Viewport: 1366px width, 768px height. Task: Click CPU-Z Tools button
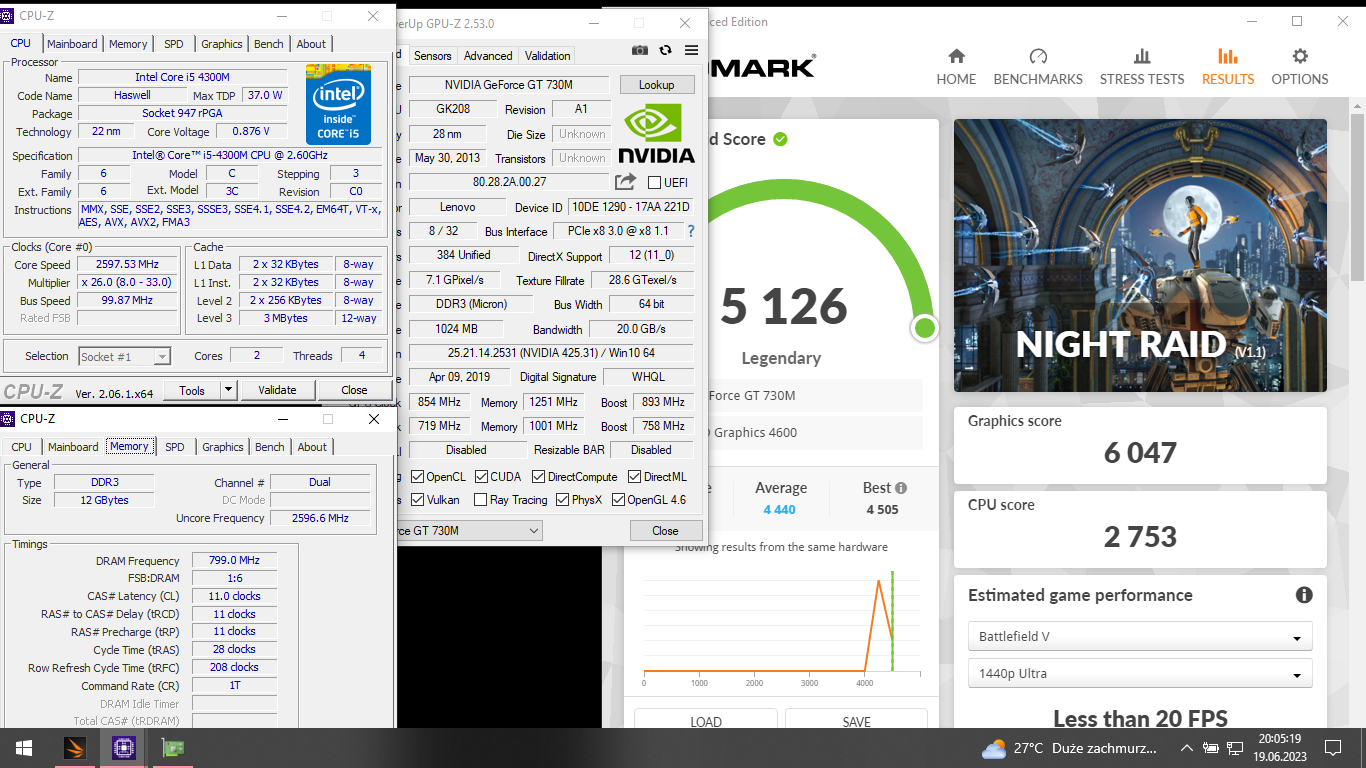(x=192, y=390)
